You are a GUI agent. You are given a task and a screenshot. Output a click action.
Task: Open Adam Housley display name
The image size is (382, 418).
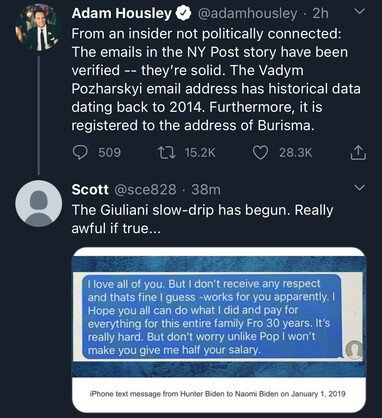[122, 14]
